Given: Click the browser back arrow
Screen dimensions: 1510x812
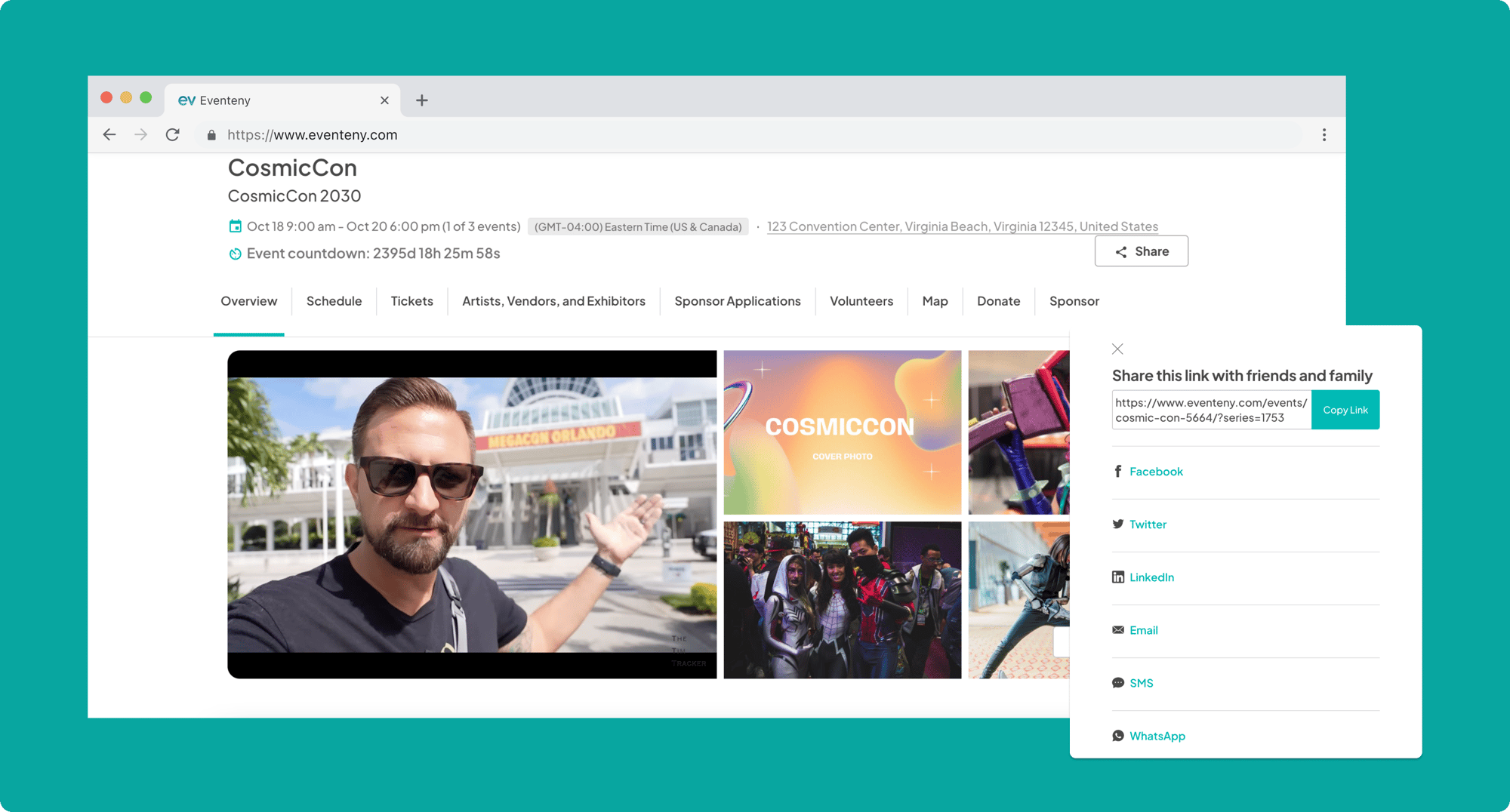Looking at the screenshot, I should pos(109,134).
